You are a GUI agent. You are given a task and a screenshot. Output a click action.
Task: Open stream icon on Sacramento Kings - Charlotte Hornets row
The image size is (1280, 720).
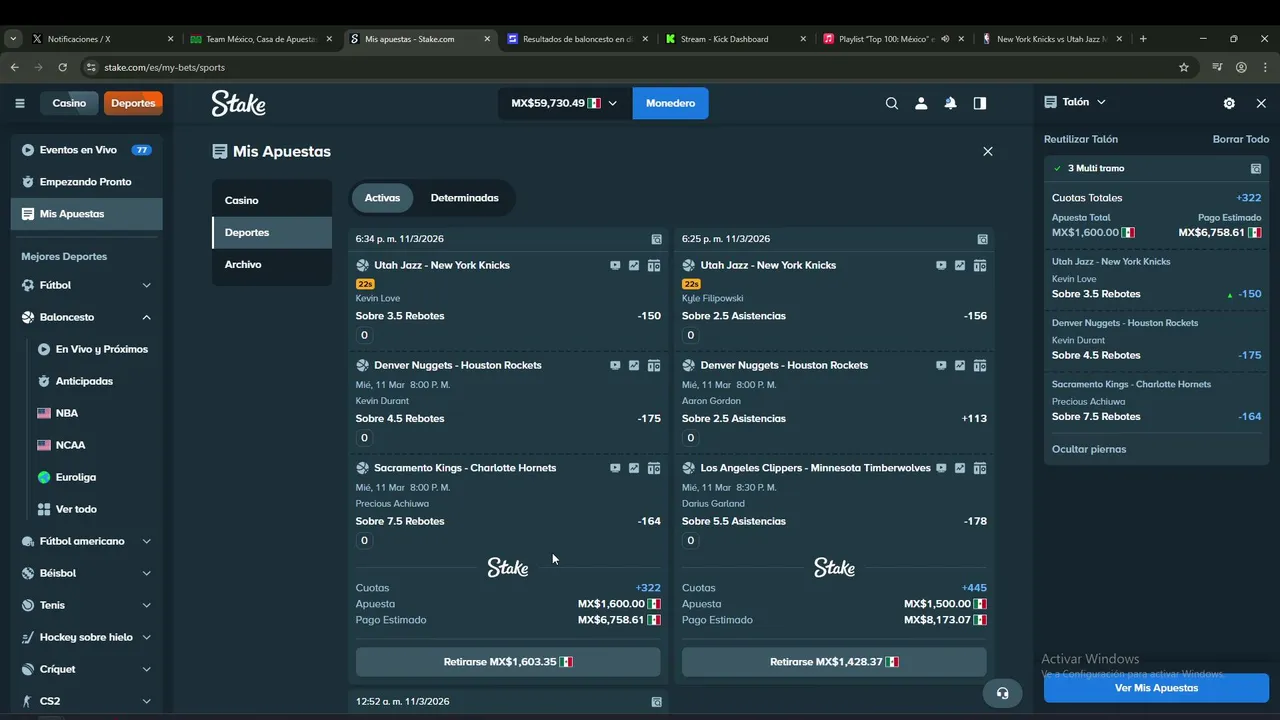point(615,468)
